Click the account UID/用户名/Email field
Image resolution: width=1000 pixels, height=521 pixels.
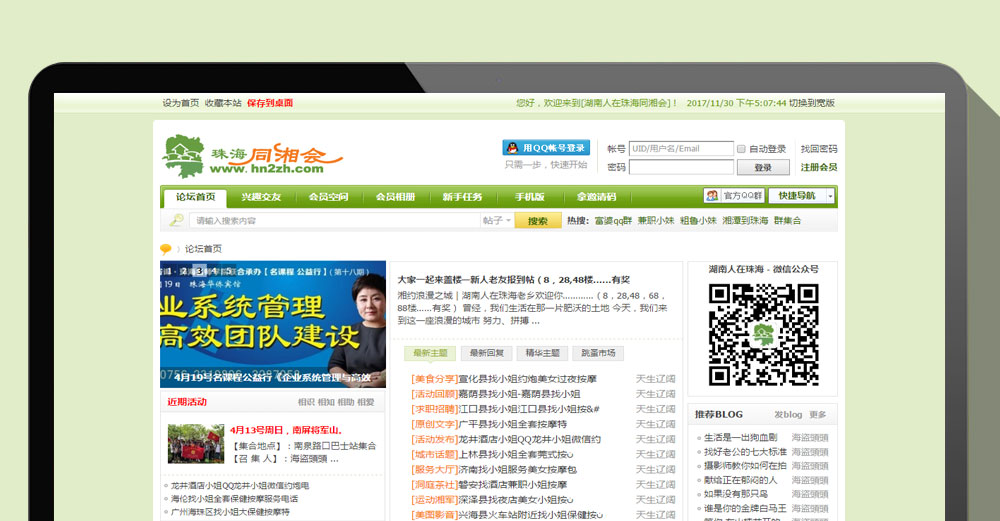681,149
